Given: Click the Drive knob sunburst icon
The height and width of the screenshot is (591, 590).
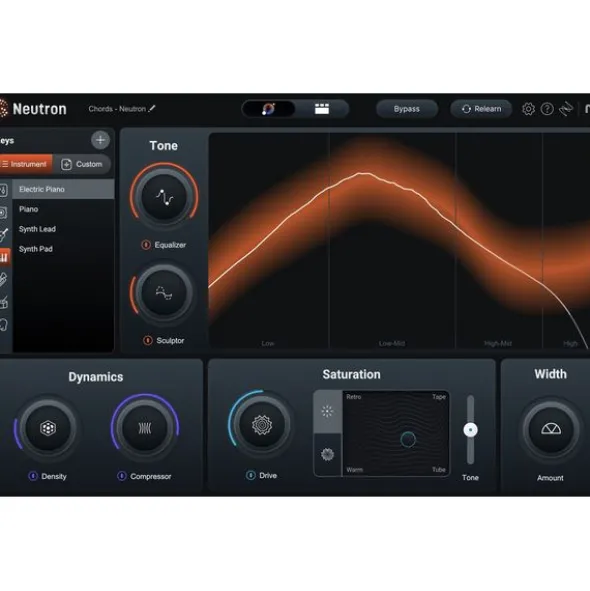Looking at the screenshot, I should point(262,425).
